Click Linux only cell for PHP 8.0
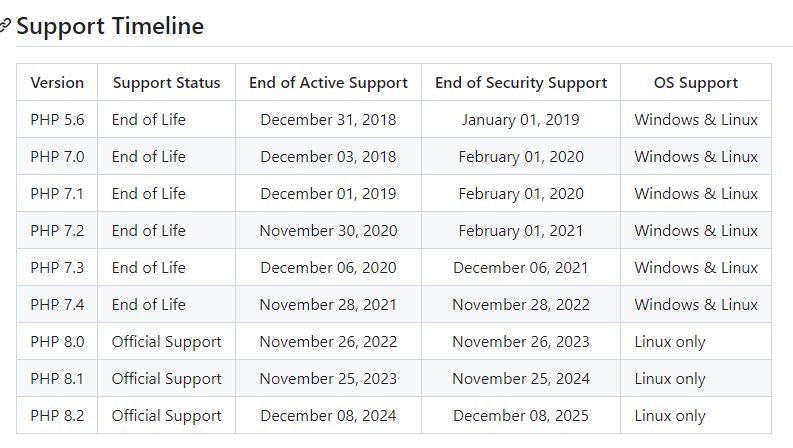The width and height of the screenshot is (793, 448). 670,342
